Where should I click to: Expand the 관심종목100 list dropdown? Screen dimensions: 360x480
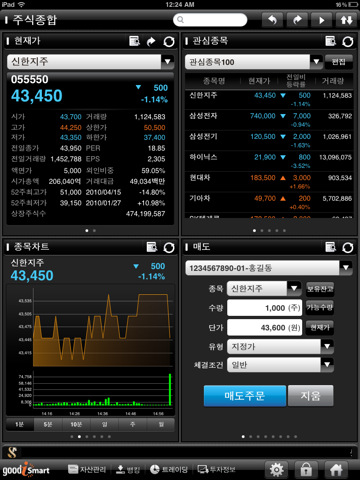pos(316,62)
